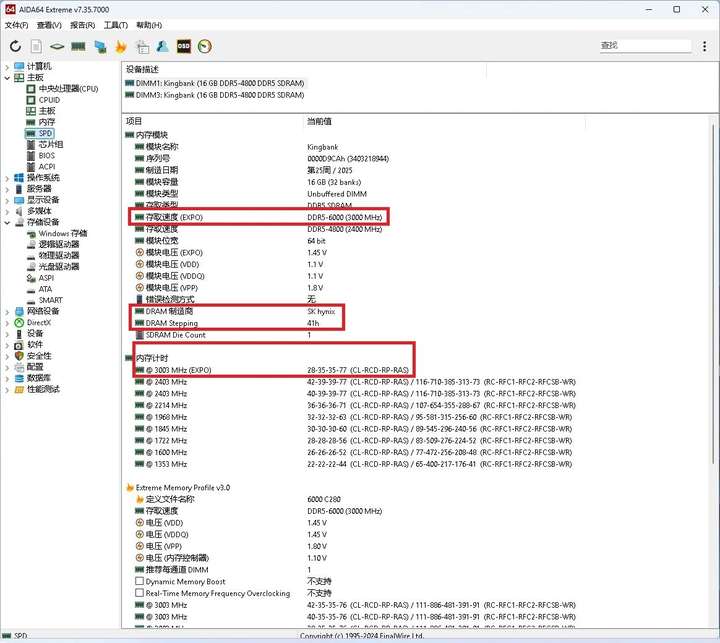Screen dimensions: 720x643
Task: Select the 芯片组 tree item
Action: (x=51, y=144)
